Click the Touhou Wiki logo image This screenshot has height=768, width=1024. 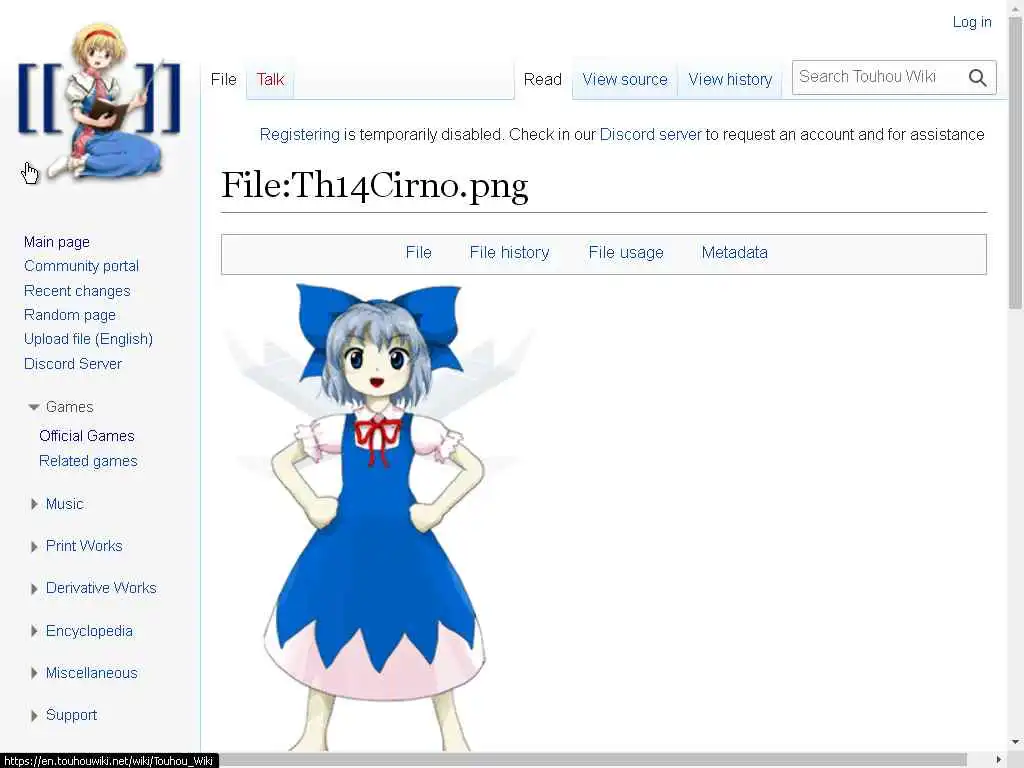pos(99,101)
